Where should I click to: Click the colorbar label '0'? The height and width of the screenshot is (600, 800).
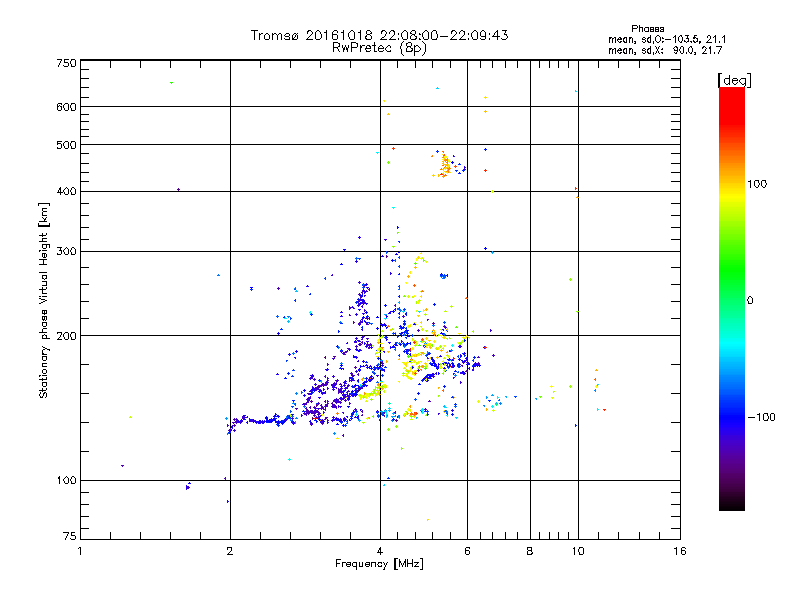[750, 301]
